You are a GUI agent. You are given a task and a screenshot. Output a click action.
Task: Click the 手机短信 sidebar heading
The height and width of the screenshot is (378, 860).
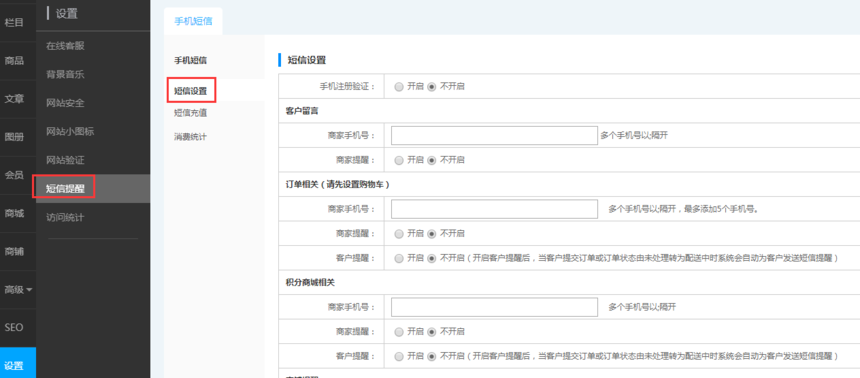tap(190, 60)
